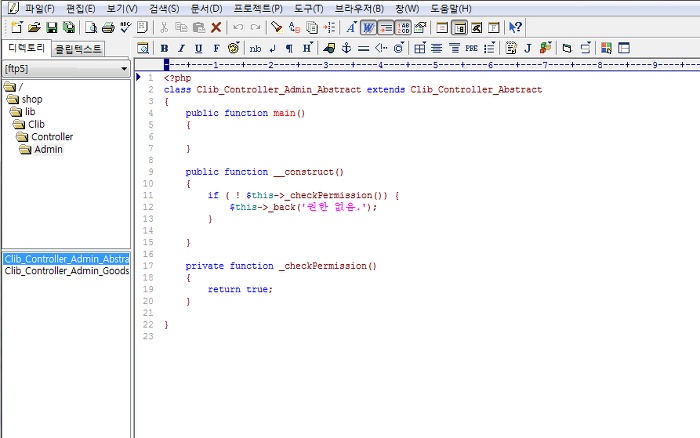Insert paragraph tag pilcrow icon

pyautogui.click(x=289, y=48)
